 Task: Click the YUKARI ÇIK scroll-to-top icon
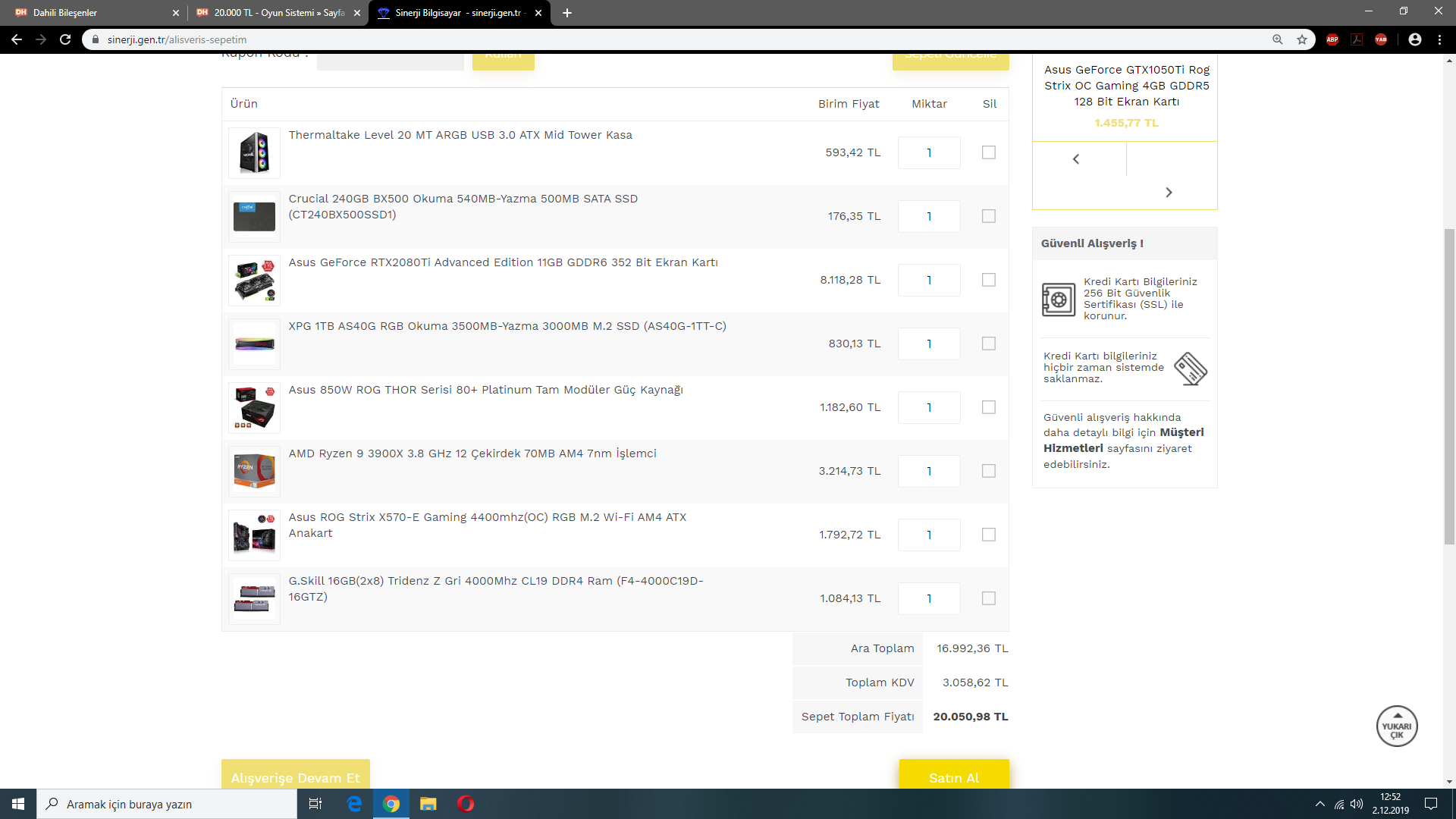pyautogui.click(x=1397, y=726)
